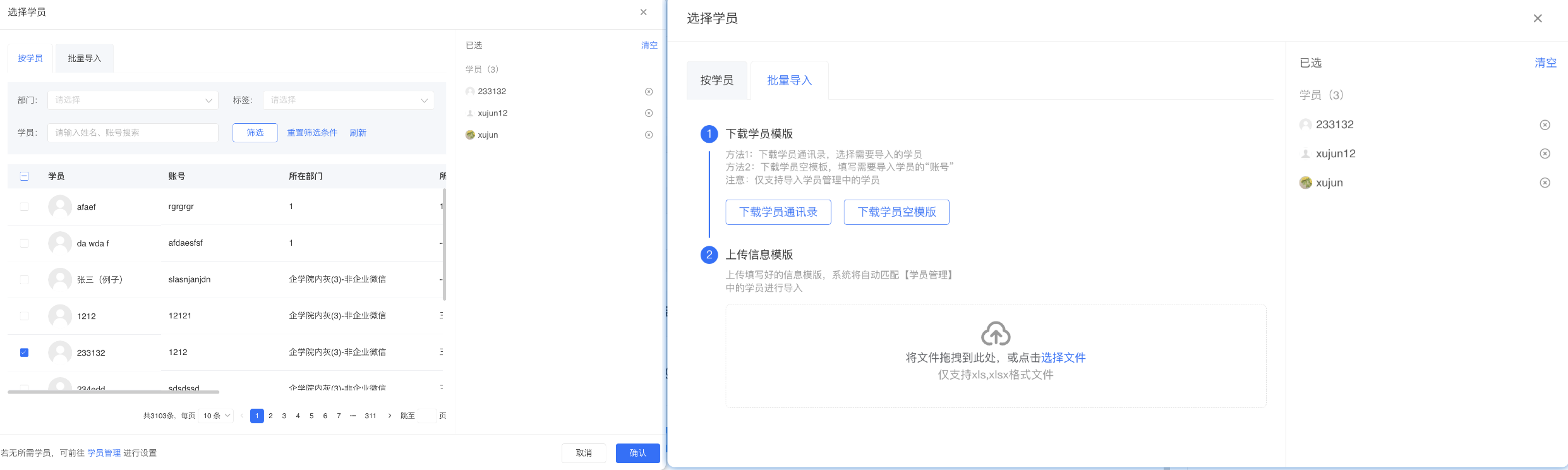Click 取消 button in left dialog
The height and width of the screenshot is (470, 1568).
tap(584, 453)
